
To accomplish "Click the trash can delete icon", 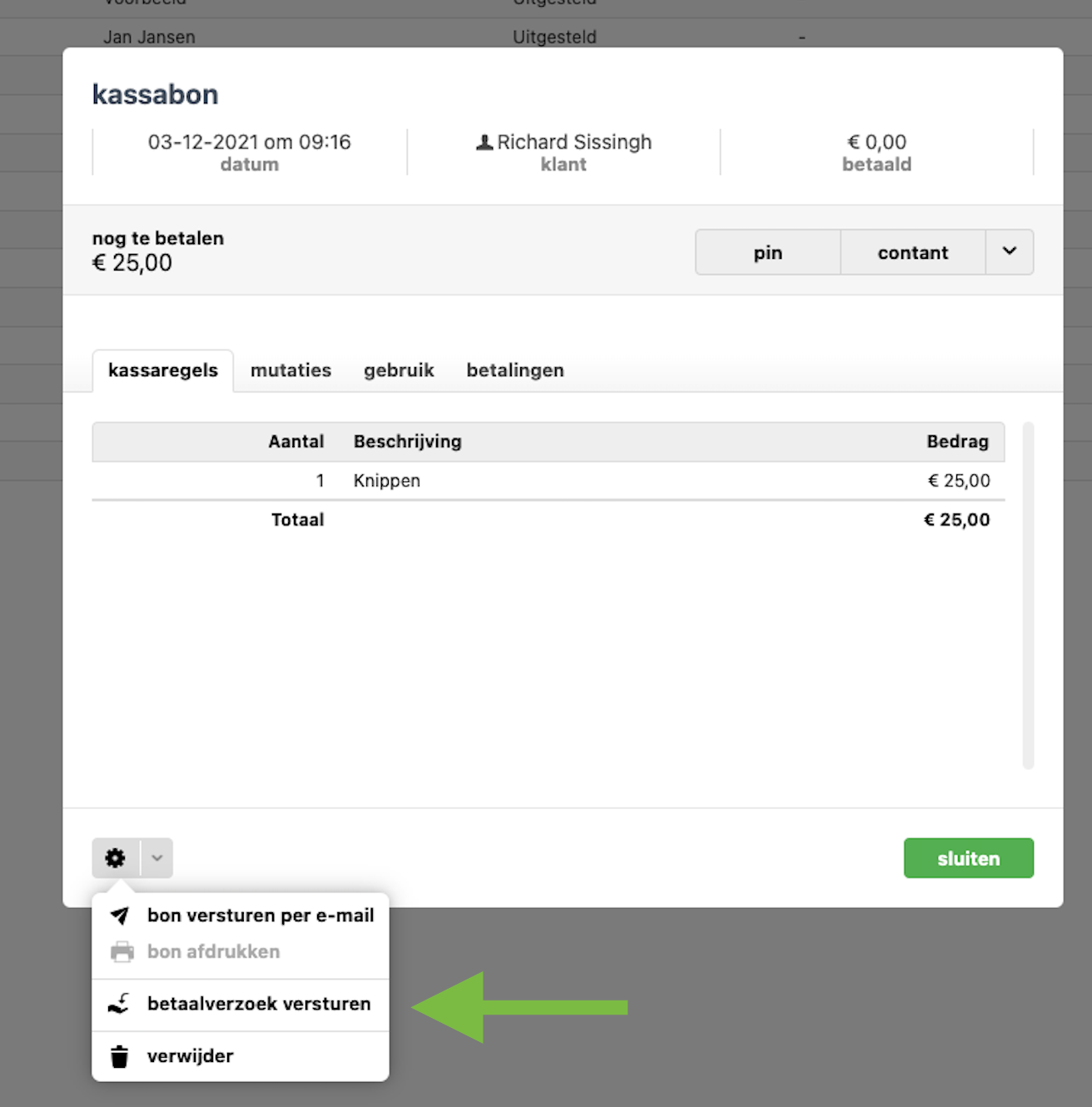I will (x=120, y=1056).
